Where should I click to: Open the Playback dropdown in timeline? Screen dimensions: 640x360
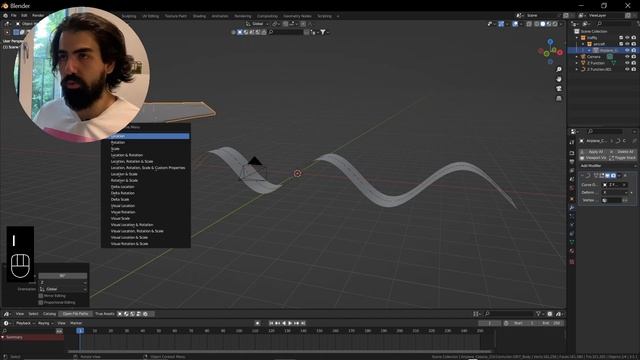[x=25, y=323]
